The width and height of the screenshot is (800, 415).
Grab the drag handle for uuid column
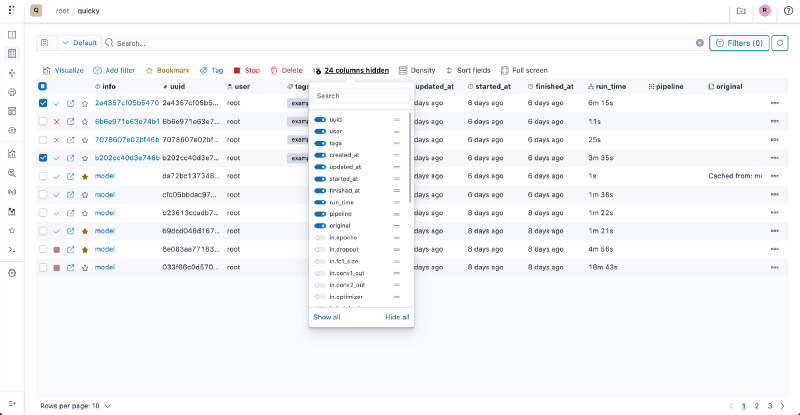pyautogui.click(x=396, y=119)
